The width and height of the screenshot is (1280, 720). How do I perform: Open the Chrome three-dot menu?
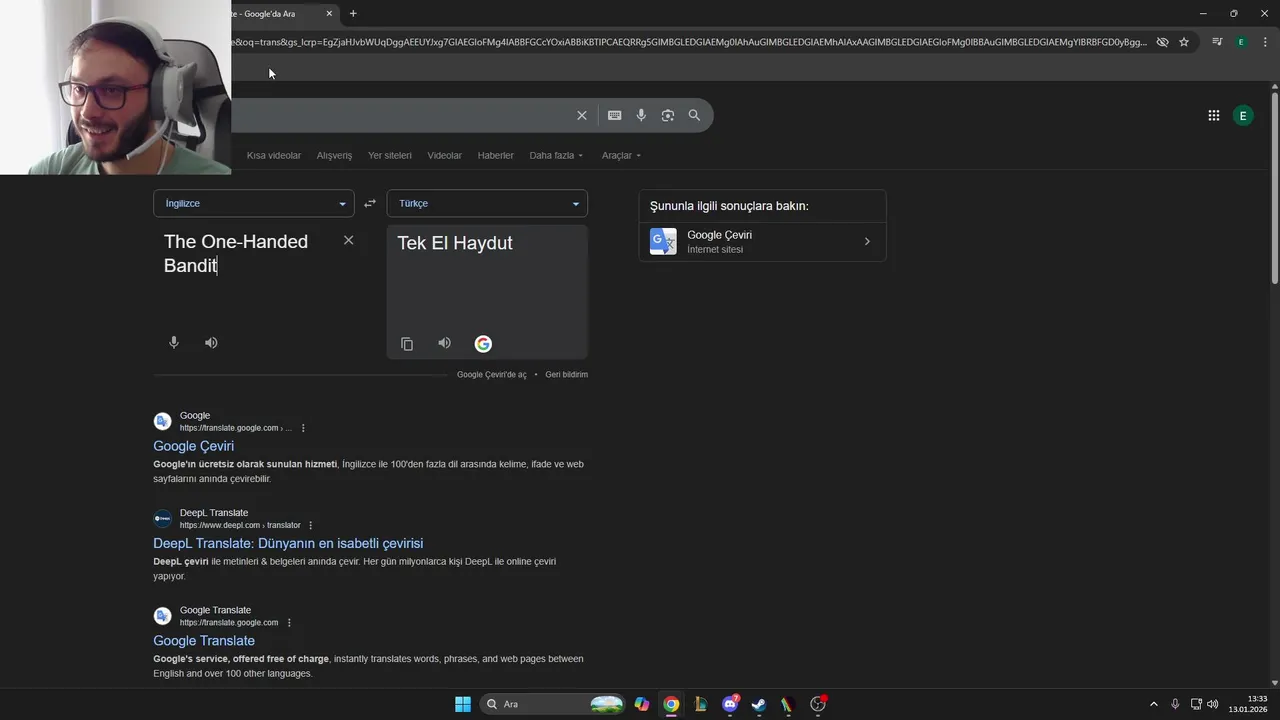point(1266,42)
